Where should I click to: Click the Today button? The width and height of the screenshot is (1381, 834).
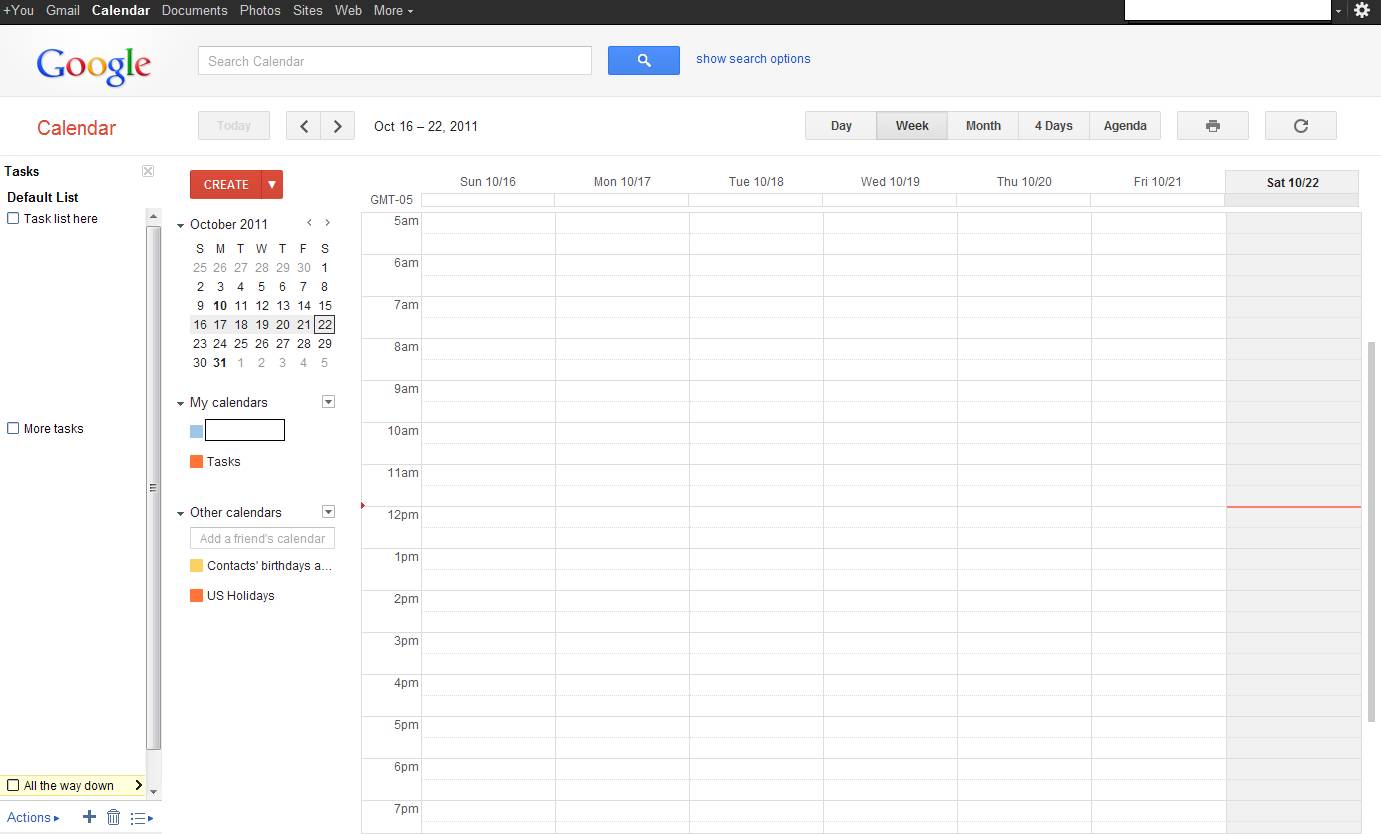[x=234, y=126]
